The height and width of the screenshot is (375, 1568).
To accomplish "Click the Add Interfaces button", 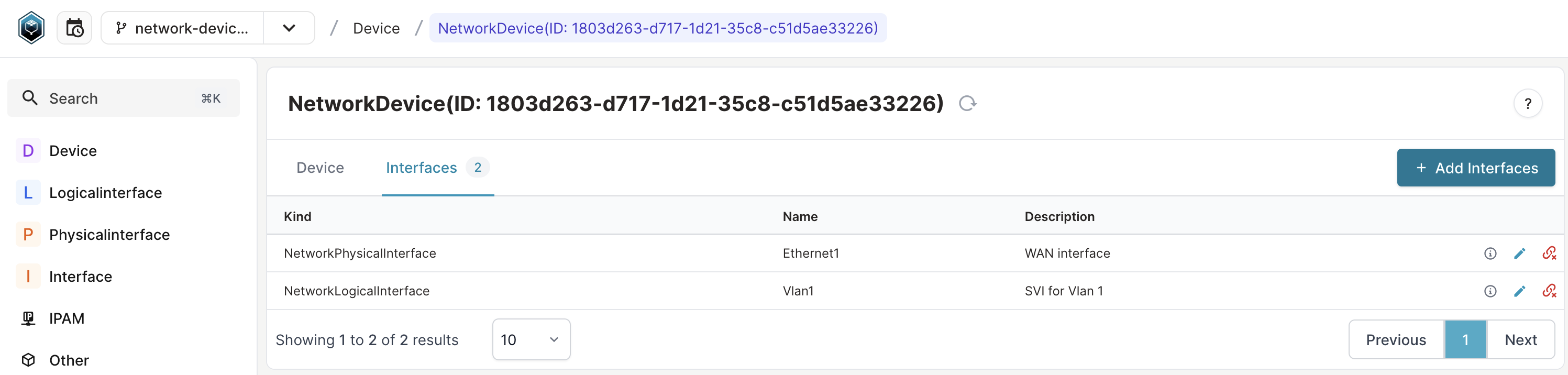I will tap(1475, 168).
